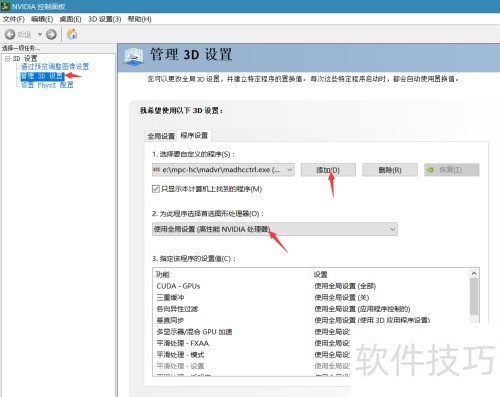Open the program selection dropdown (madhcctrl.exe)
Screen dimensions: 500x397
(223, 170)
